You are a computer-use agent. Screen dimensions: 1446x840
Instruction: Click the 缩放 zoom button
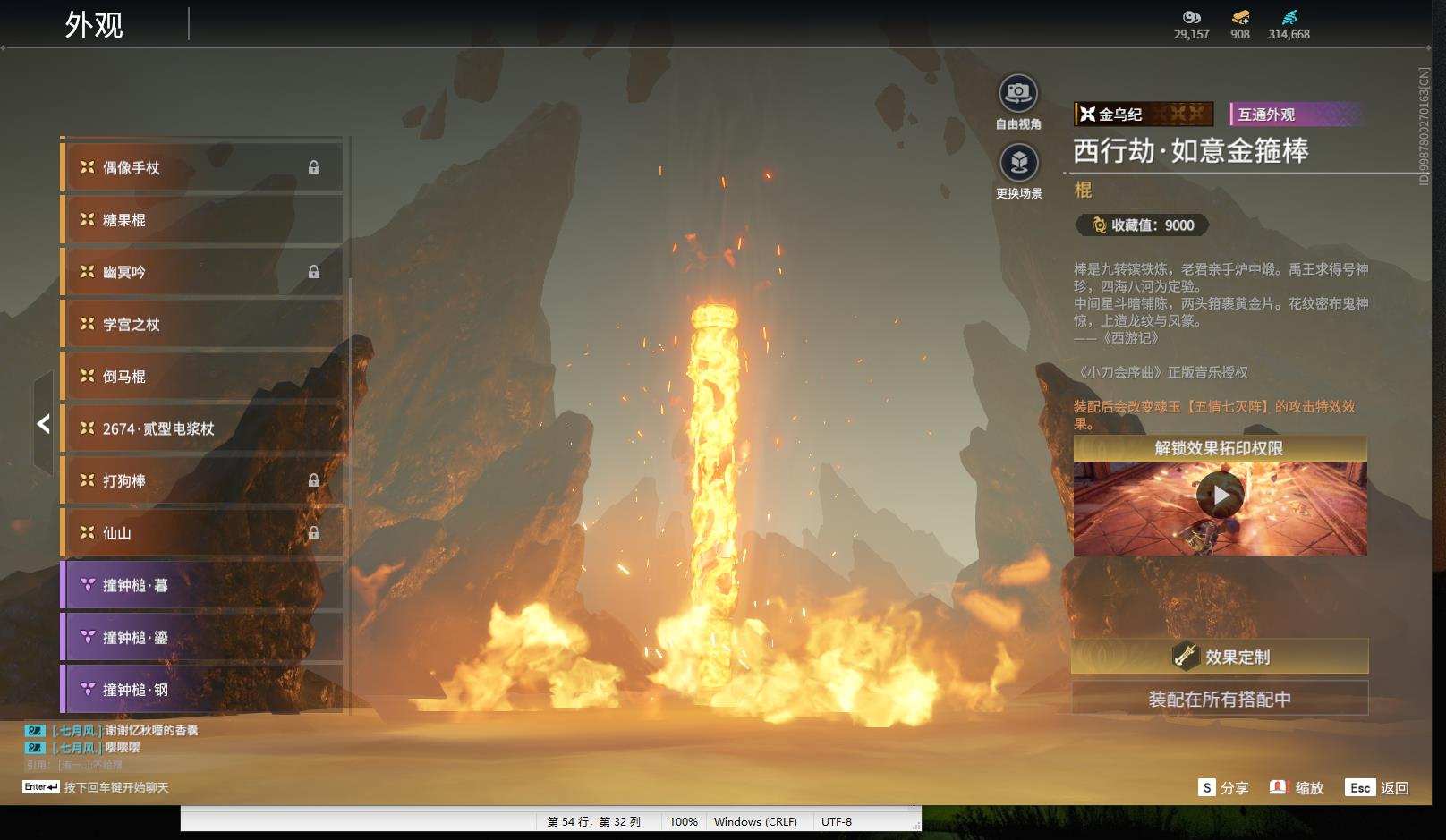[1297, 787]
